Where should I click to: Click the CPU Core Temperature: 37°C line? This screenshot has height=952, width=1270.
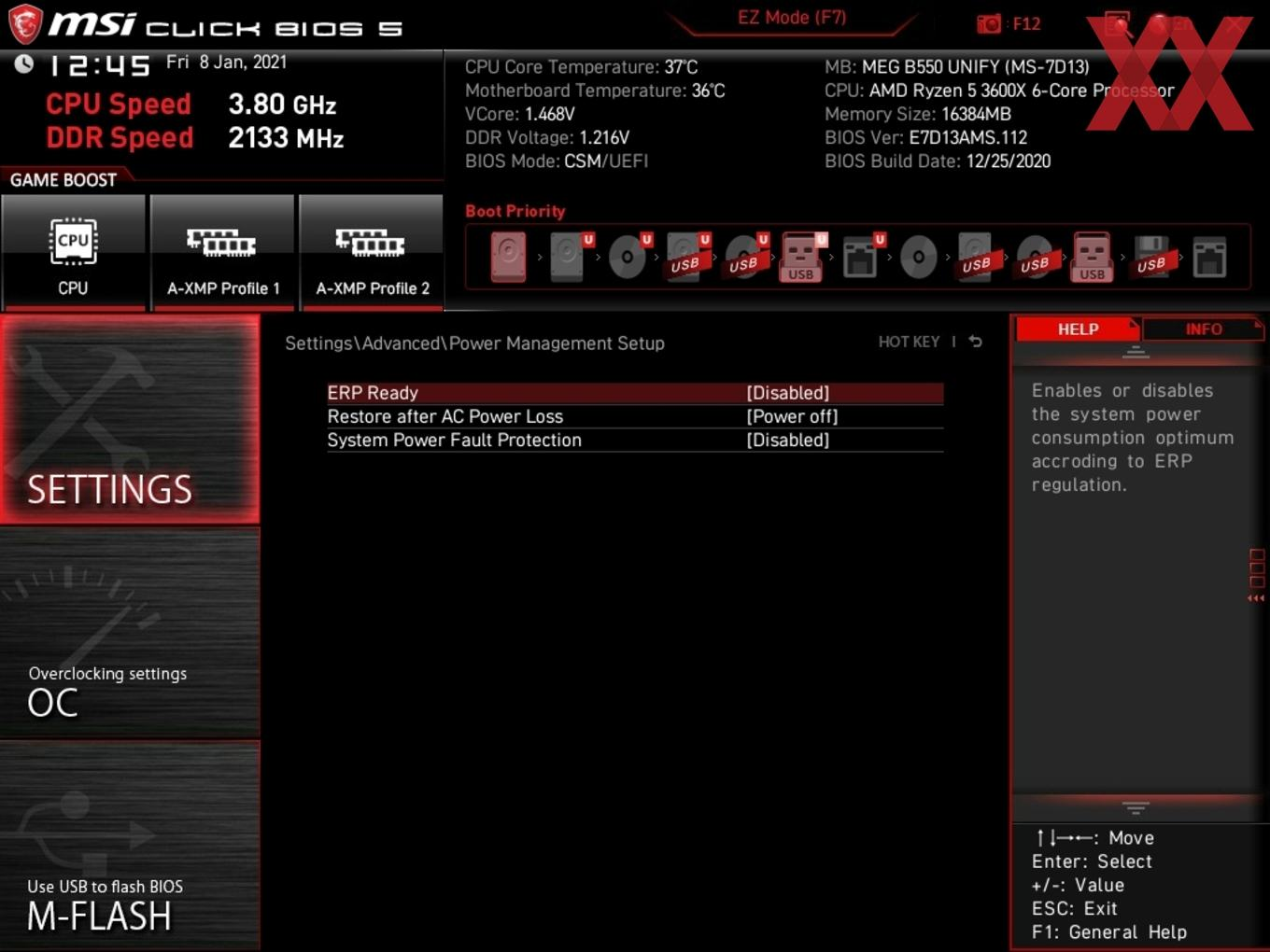click(x=581, y=66)
